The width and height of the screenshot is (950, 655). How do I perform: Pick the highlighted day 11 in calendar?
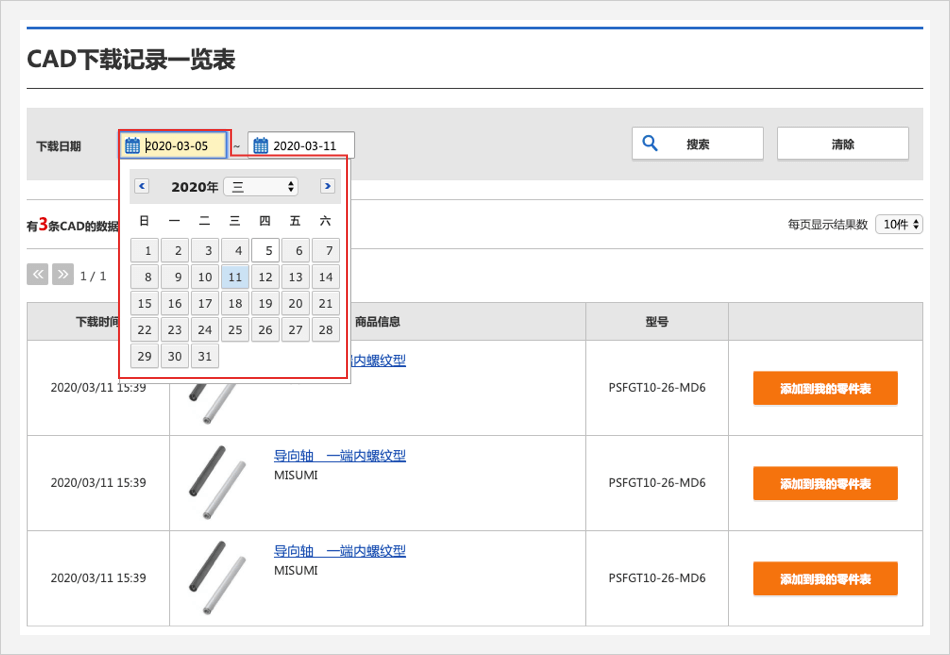(235, 277)
